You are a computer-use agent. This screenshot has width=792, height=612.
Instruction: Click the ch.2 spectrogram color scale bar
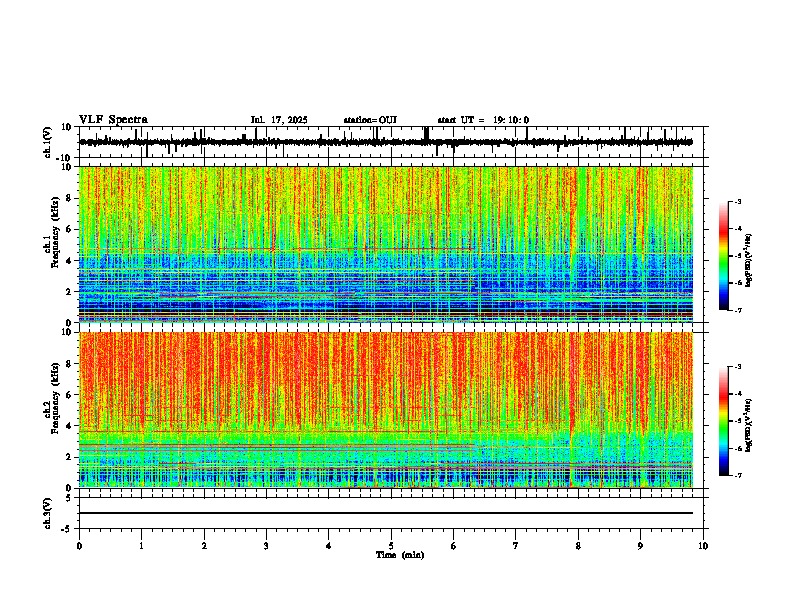[x=724, y=421]
